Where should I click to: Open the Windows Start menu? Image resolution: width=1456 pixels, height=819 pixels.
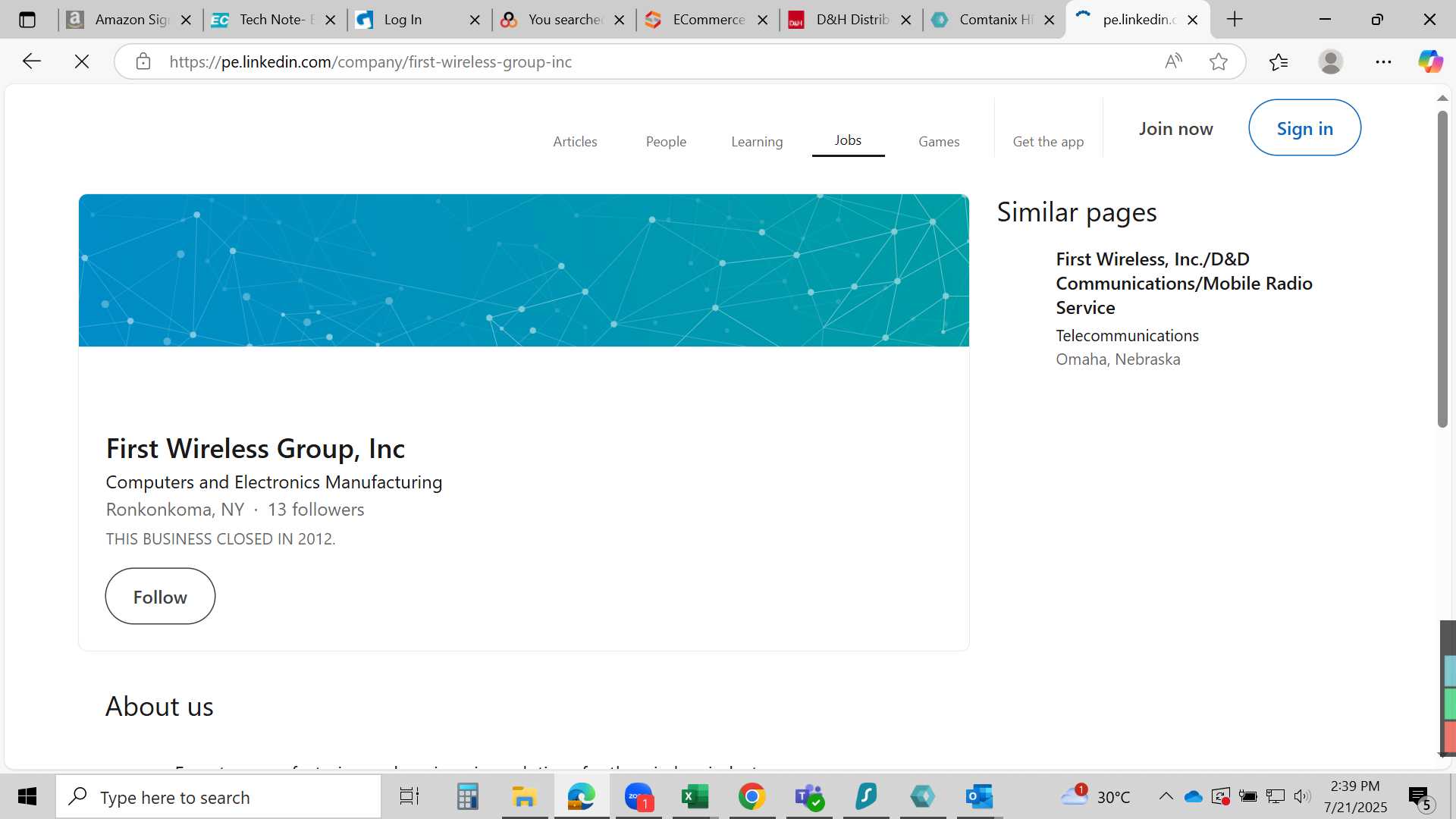click(x=27, y=796)
